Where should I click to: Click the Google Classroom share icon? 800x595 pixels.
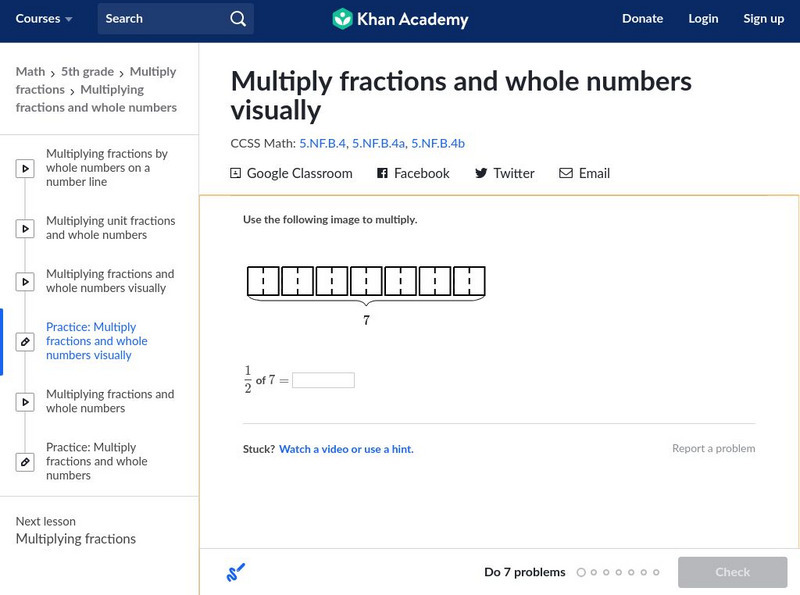pos(236,173)
